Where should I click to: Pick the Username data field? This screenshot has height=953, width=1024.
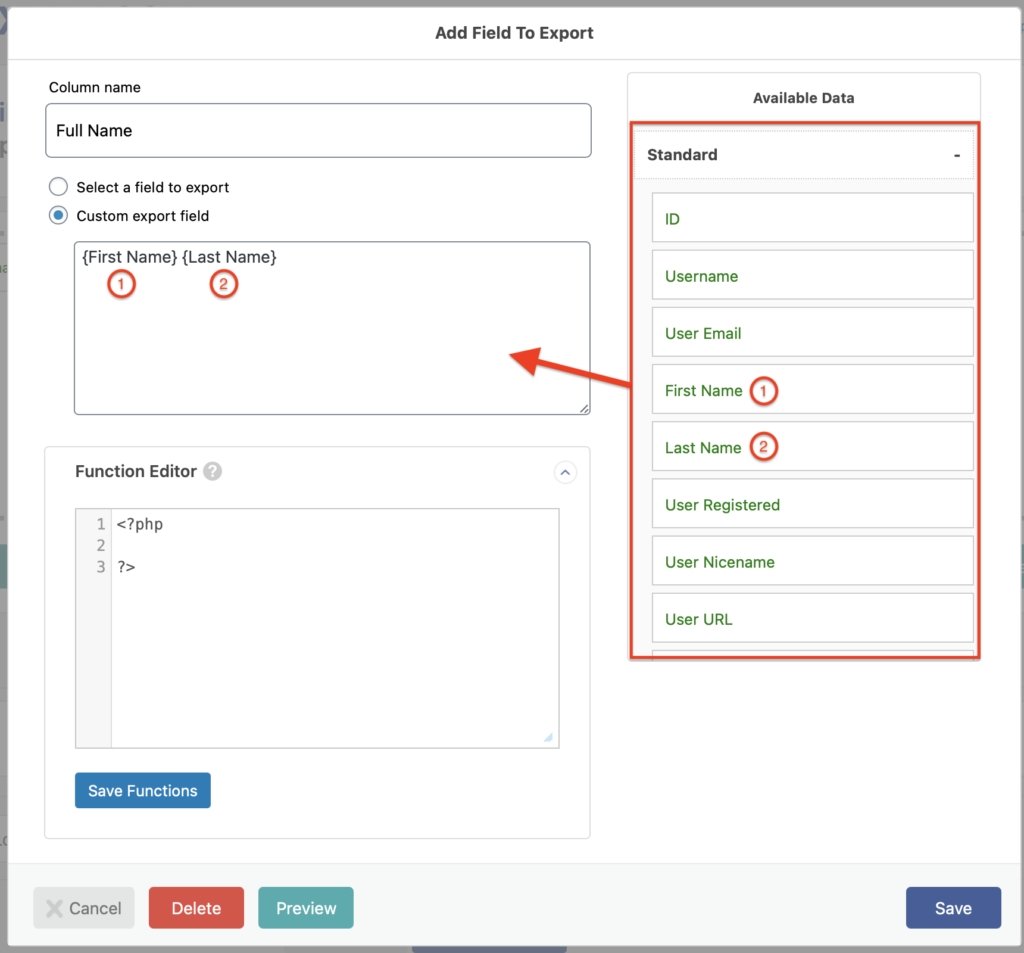click(x=812, y=276)
